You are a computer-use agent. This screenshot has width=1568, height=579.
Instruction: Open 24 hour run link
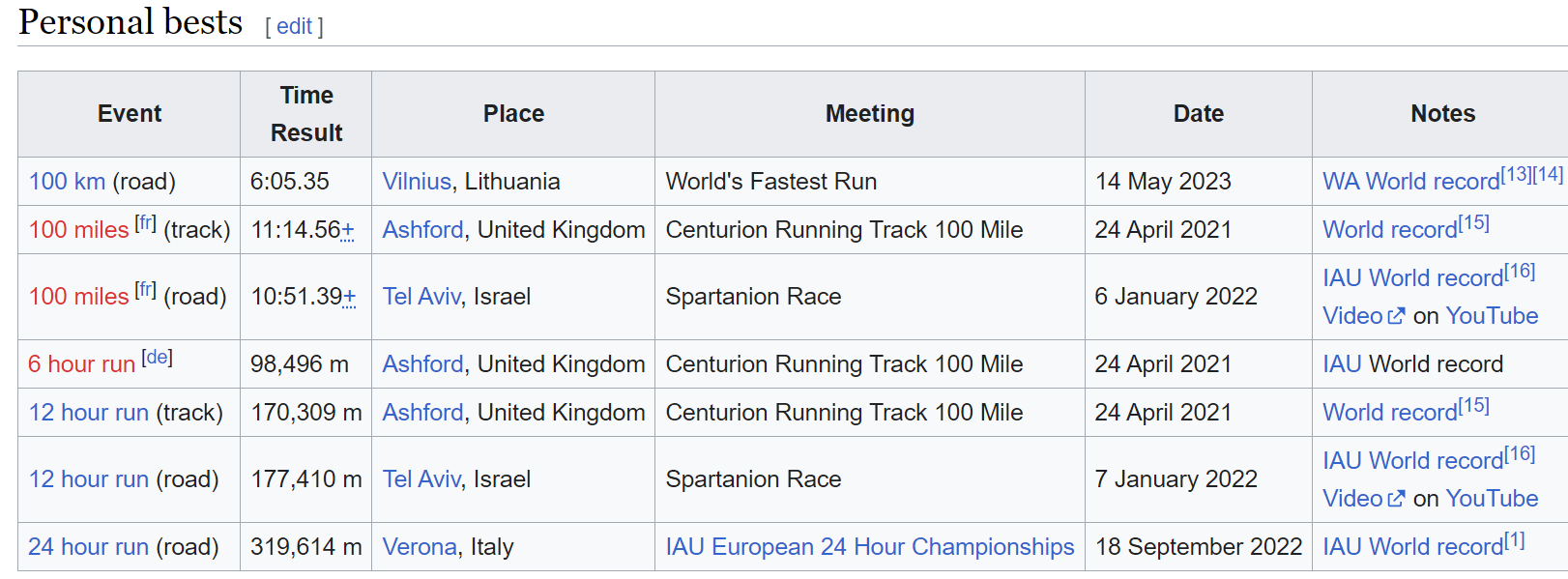click(x=89, y=547)
